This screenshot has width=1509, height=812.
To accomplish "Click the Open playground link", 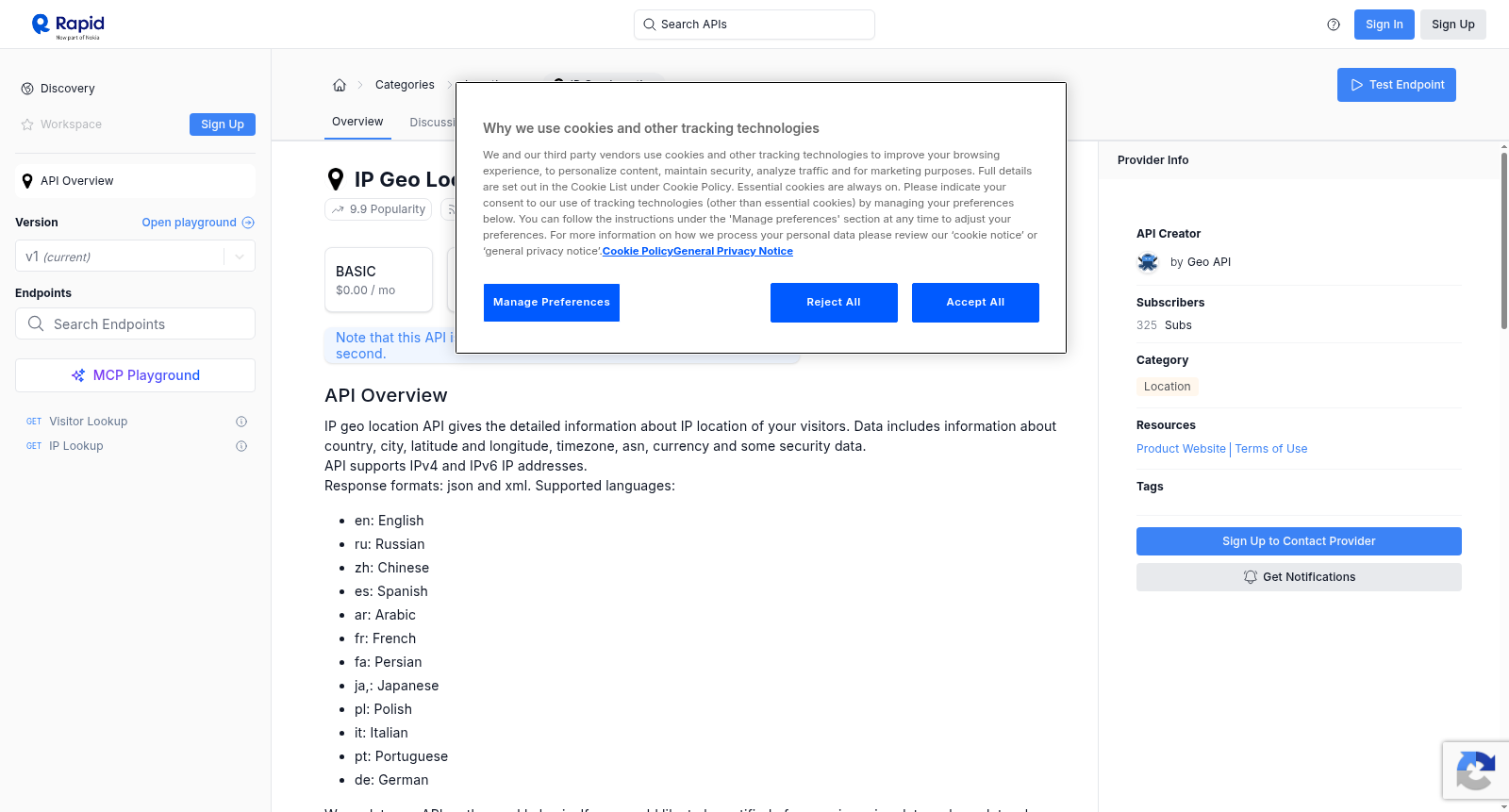I will click(189, 223).
